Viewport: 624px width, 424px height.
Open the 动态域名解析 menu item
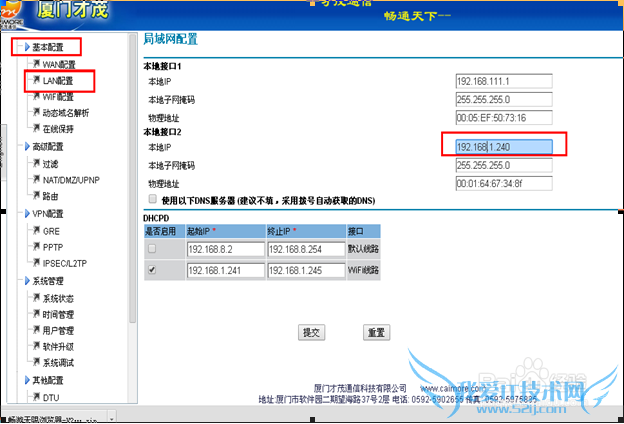click(66, 113)
